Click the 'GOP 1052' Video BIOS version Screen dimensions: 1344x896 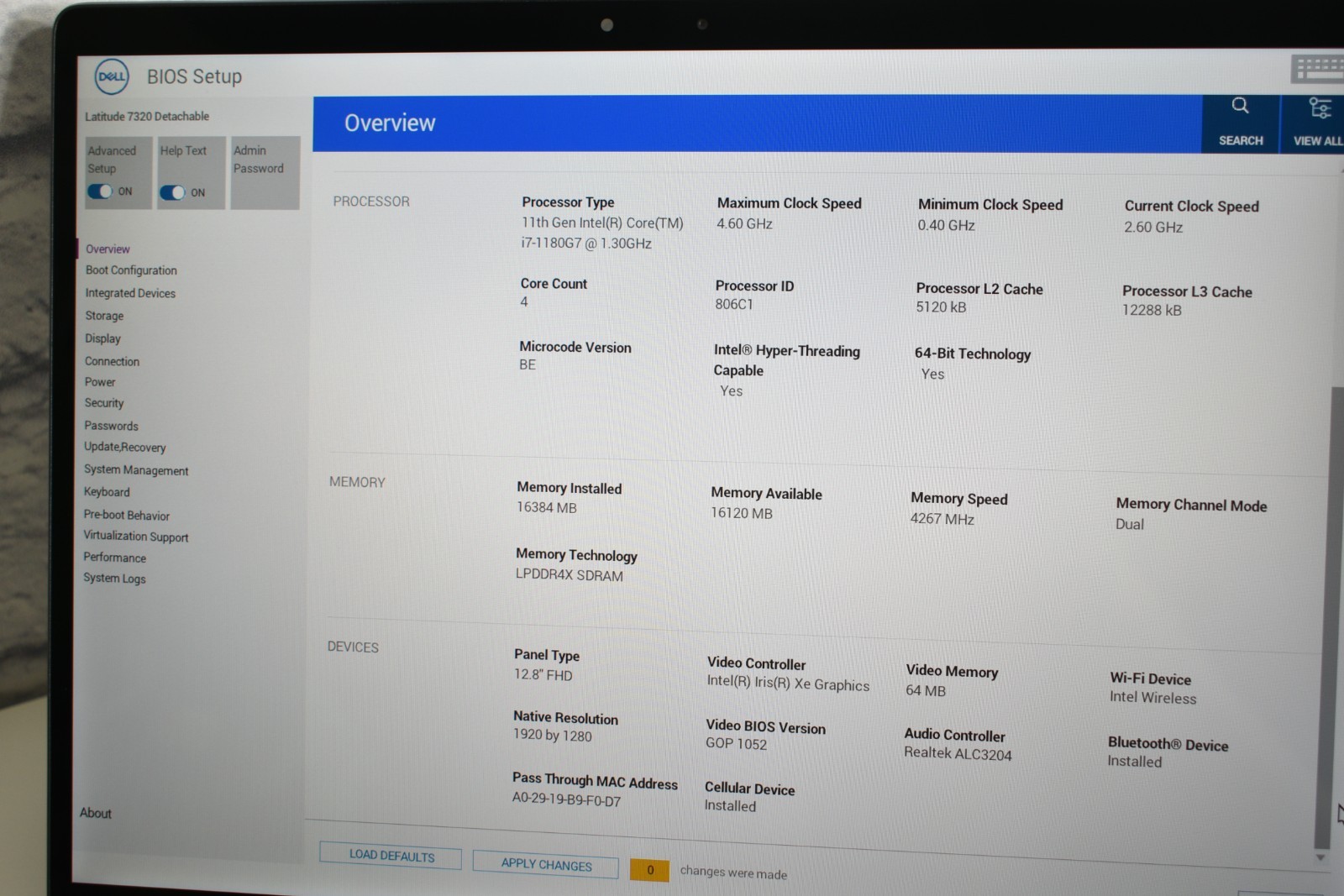(736, 744)
